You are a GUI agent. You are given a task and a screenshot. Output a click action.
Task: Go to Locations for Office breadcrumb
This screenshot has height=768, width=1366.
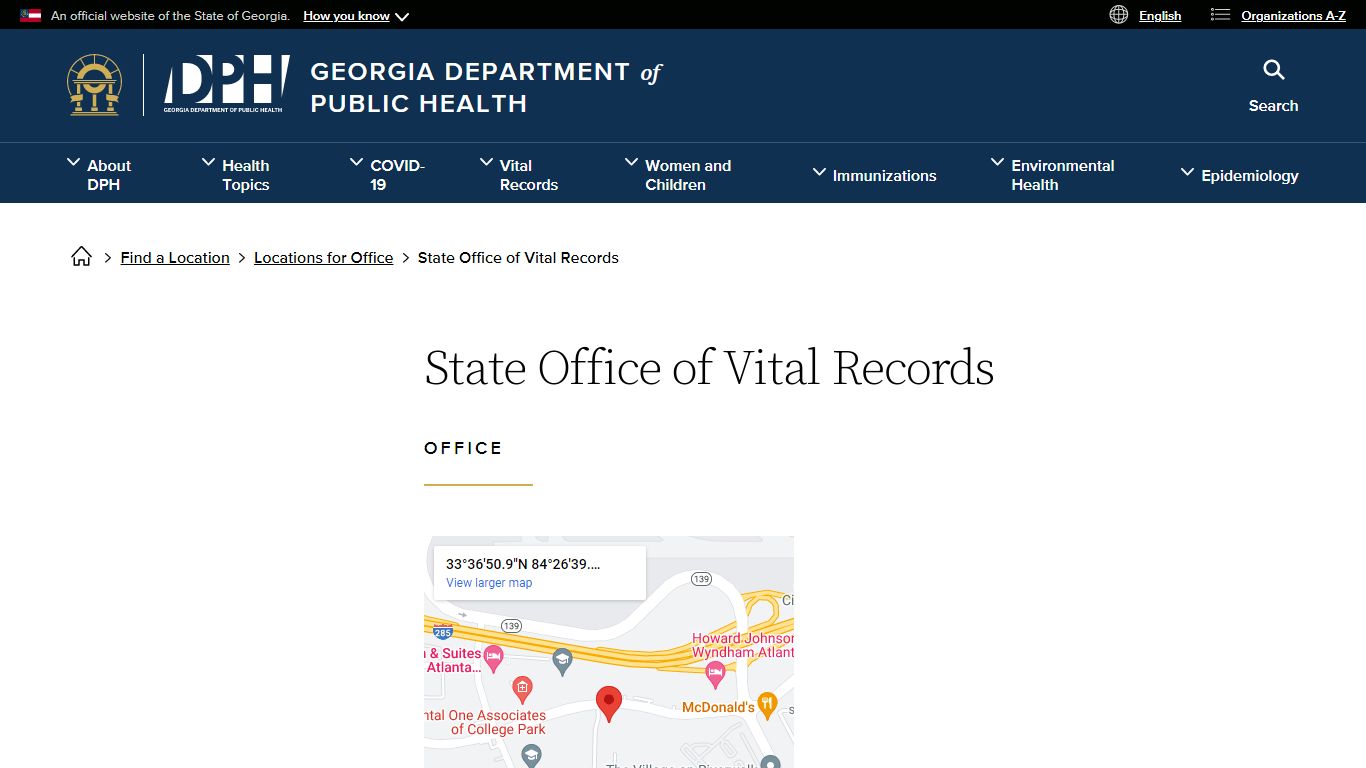click(323, 257)
